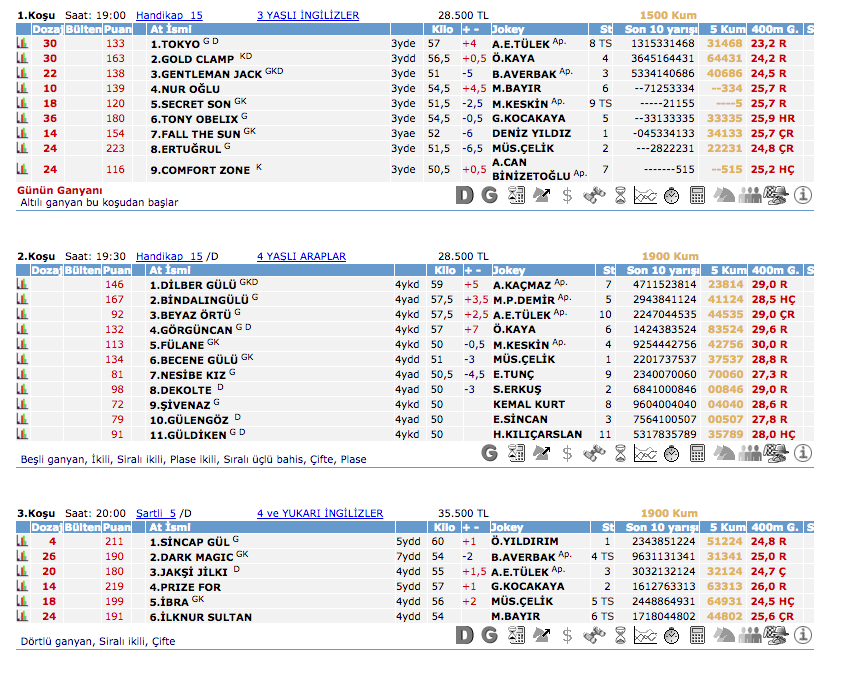850x678 pixels.
Task: Click the hourglass icon in race 3 toolbar
Action: pyautogui.click(x=620, y=635)
